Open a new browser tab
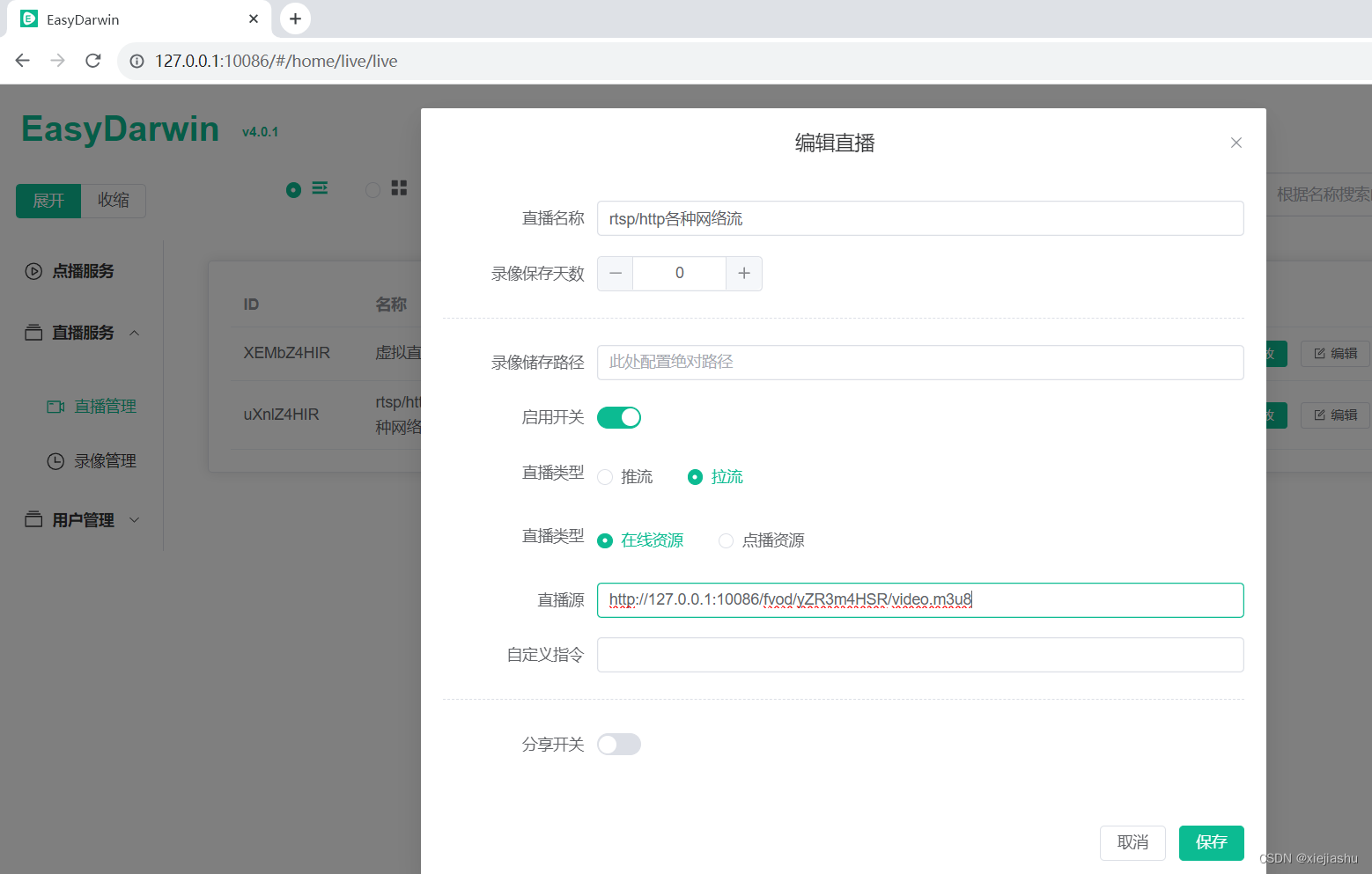 294,18
